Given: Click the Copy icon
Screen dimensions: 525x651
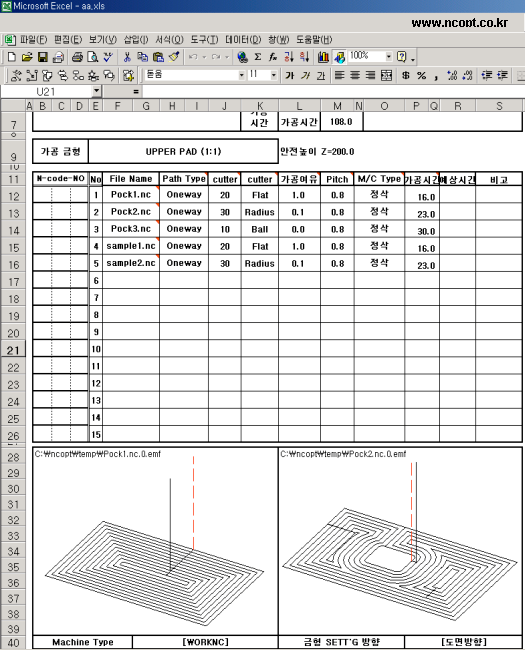Looking at the screenshot, I should pos(142,57).
